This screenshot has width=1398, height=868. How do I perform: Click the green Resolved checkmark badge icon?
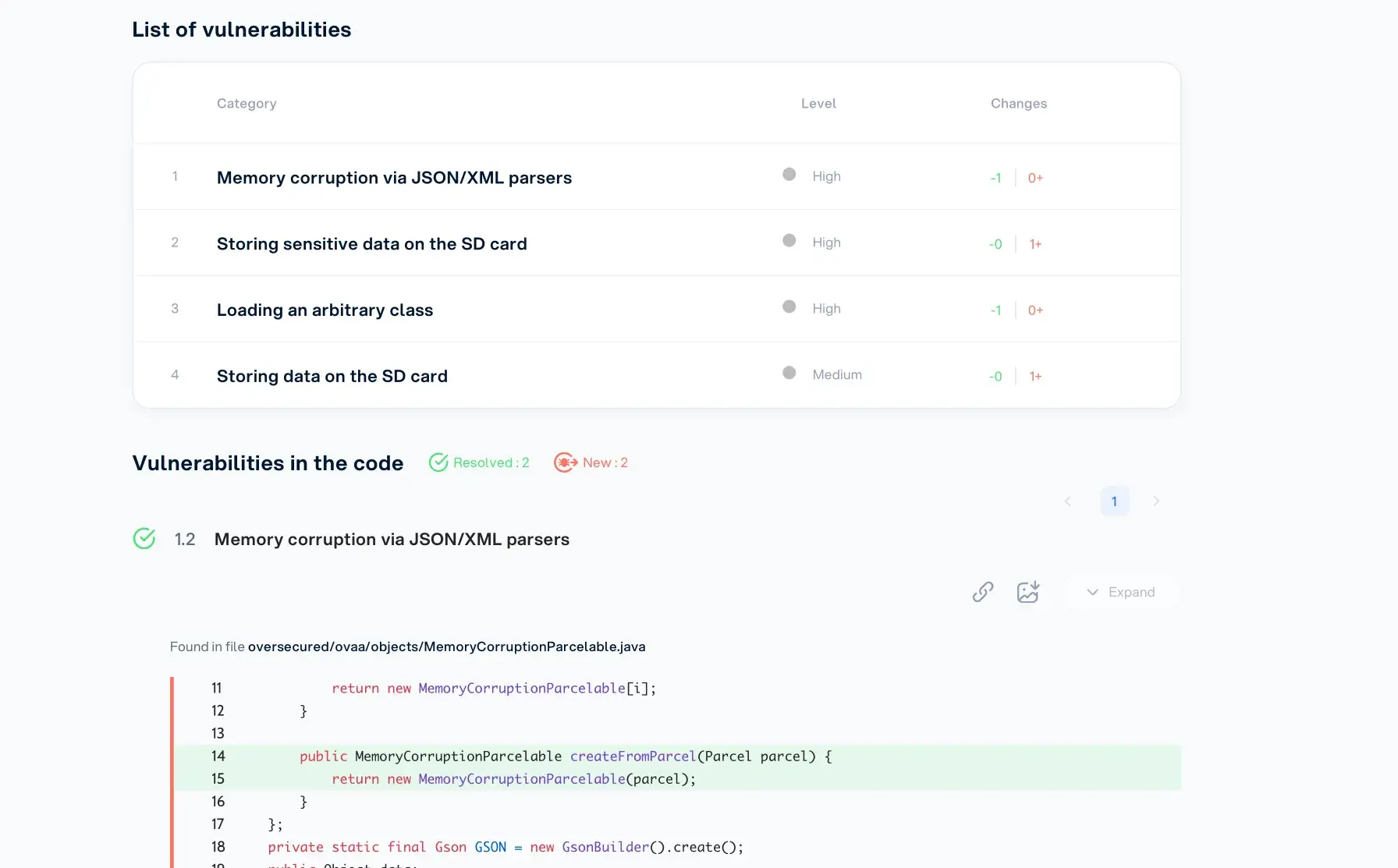click(438, 462)
